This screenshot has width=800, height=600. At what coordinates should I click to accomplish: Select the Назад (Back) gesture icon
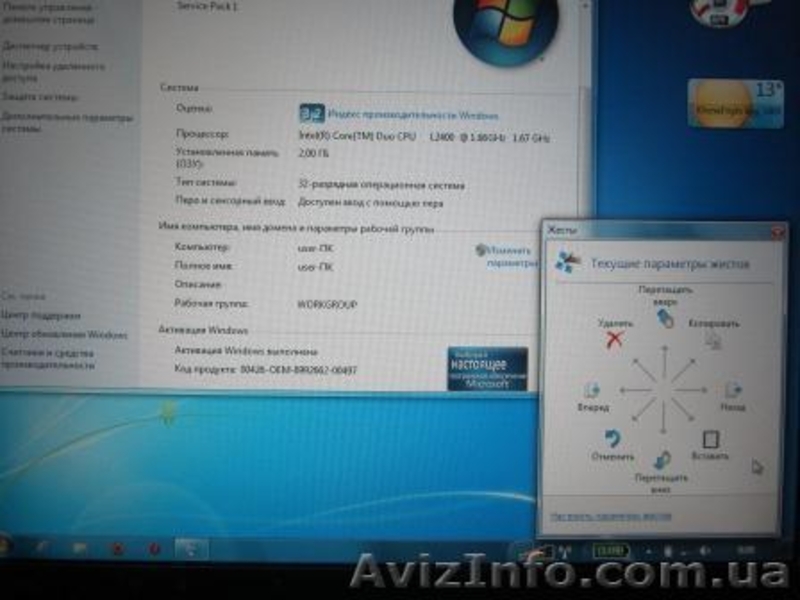point(732,390)
